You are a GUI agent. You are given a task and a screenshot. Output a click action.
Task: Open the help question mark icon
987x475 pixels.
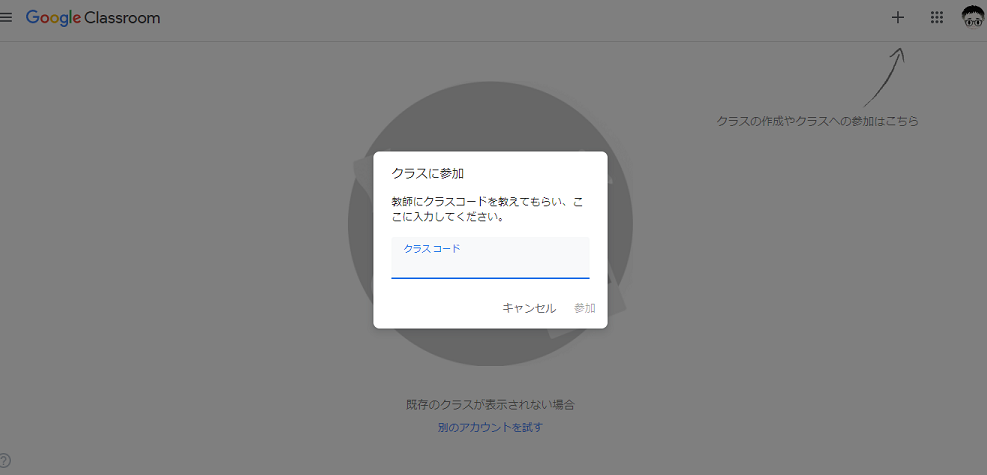(5, 461)
